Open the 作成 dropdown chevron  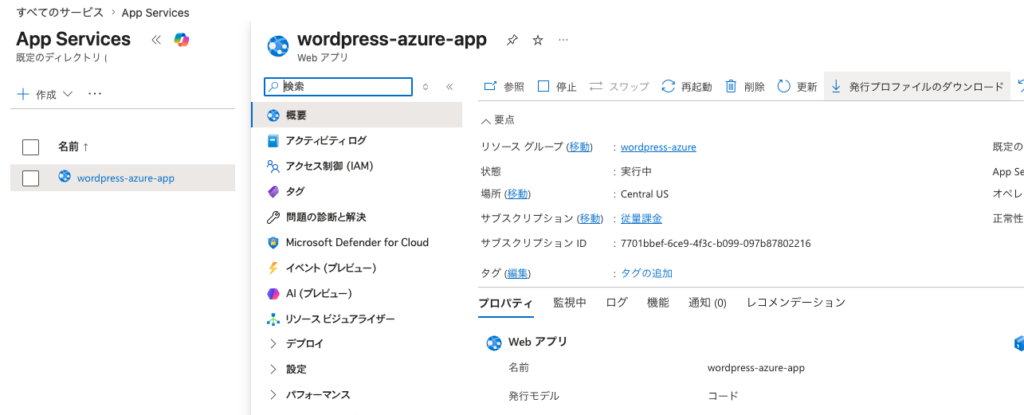(68, 95)
